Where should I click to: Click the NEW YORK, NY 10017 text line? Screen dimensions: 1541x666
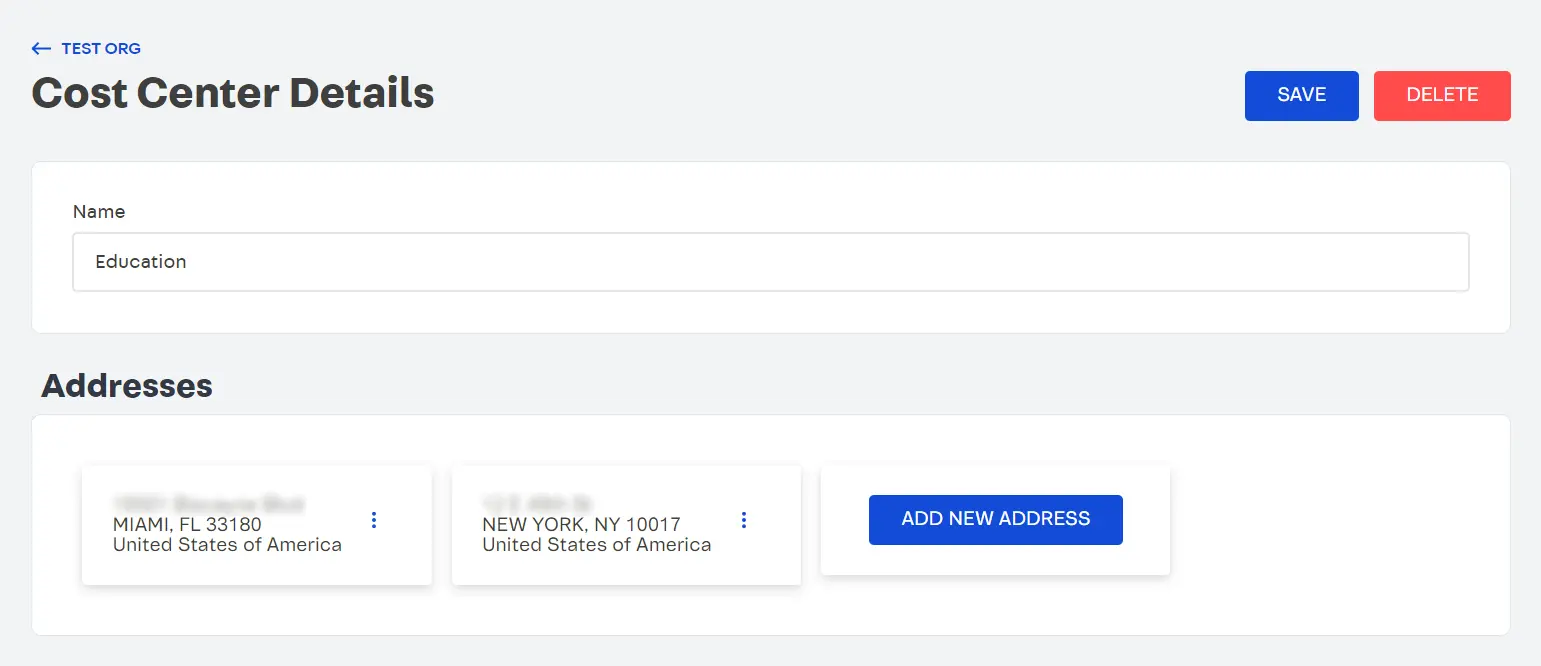pos(581,524)
